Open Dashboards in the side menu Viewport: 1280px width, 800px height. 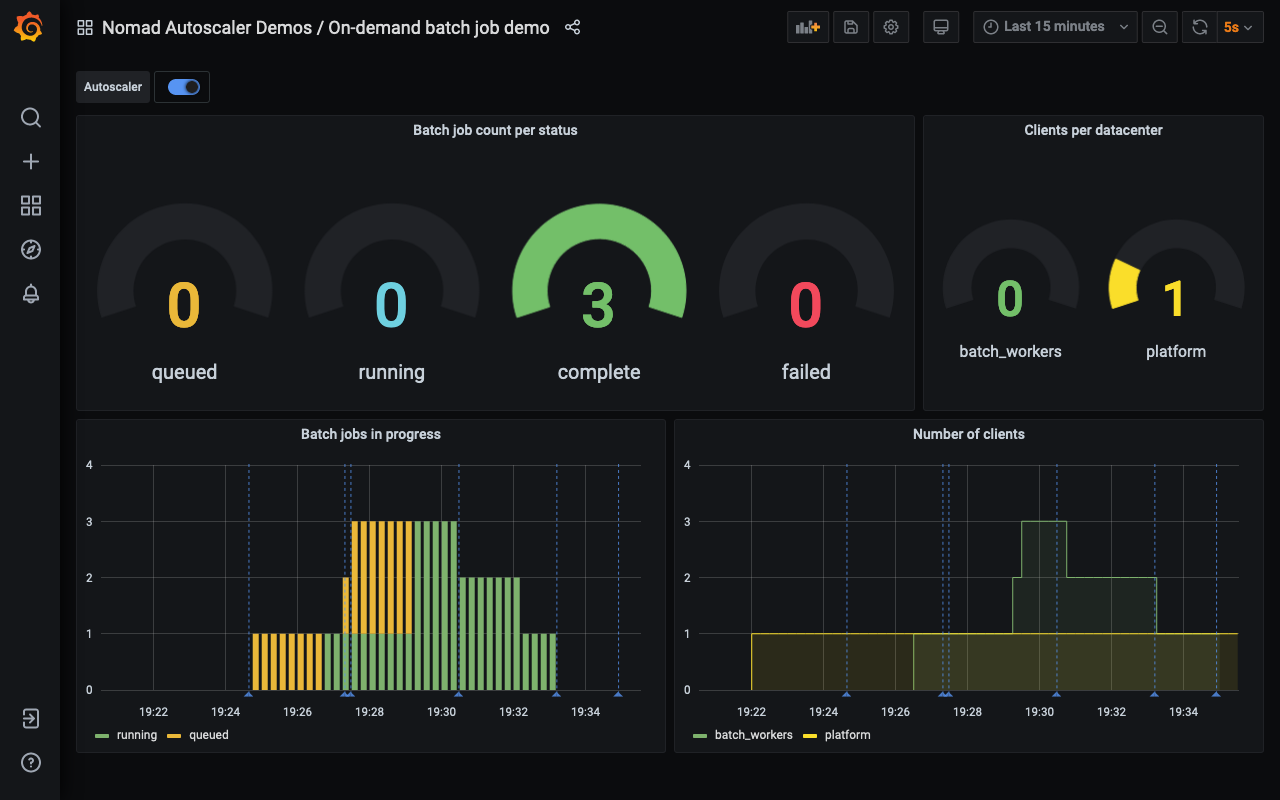coord(31,206)
